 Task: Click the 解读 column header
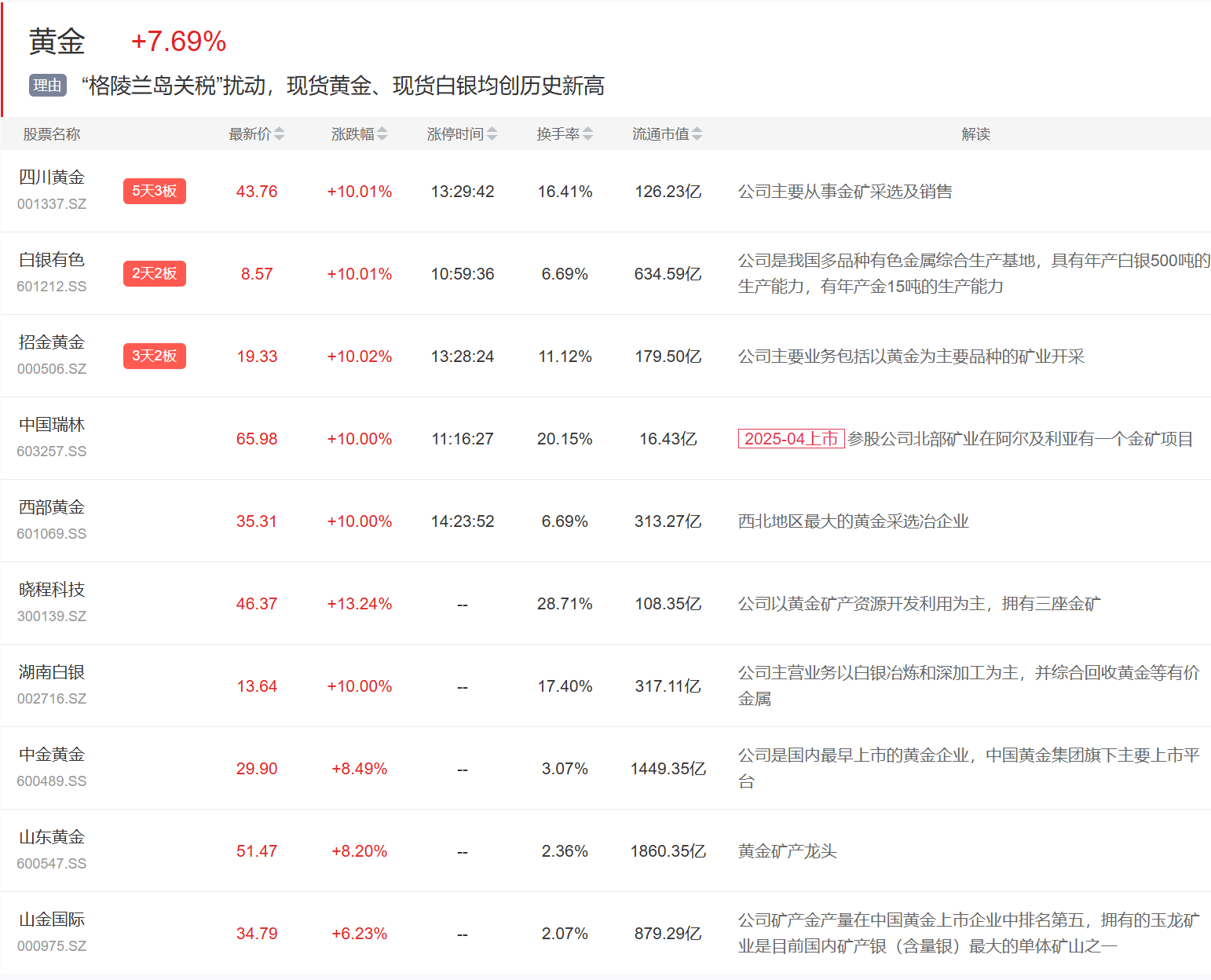point(975,134)
